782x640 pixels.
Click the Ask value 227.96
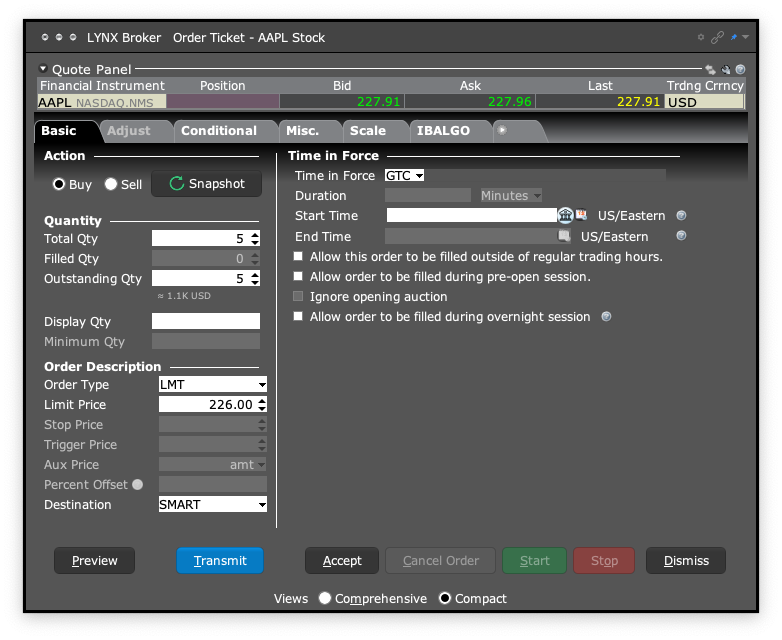[x=510, y=102]
